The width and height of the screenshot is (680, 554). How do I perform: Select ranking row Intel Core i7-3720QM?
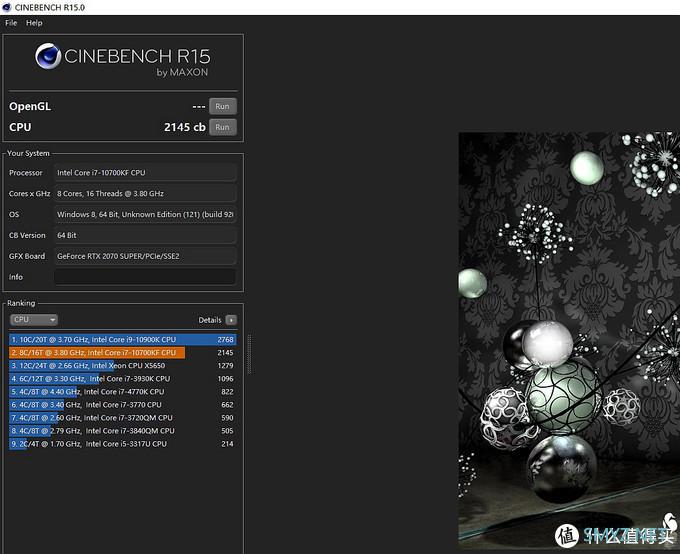pos(122,418)
